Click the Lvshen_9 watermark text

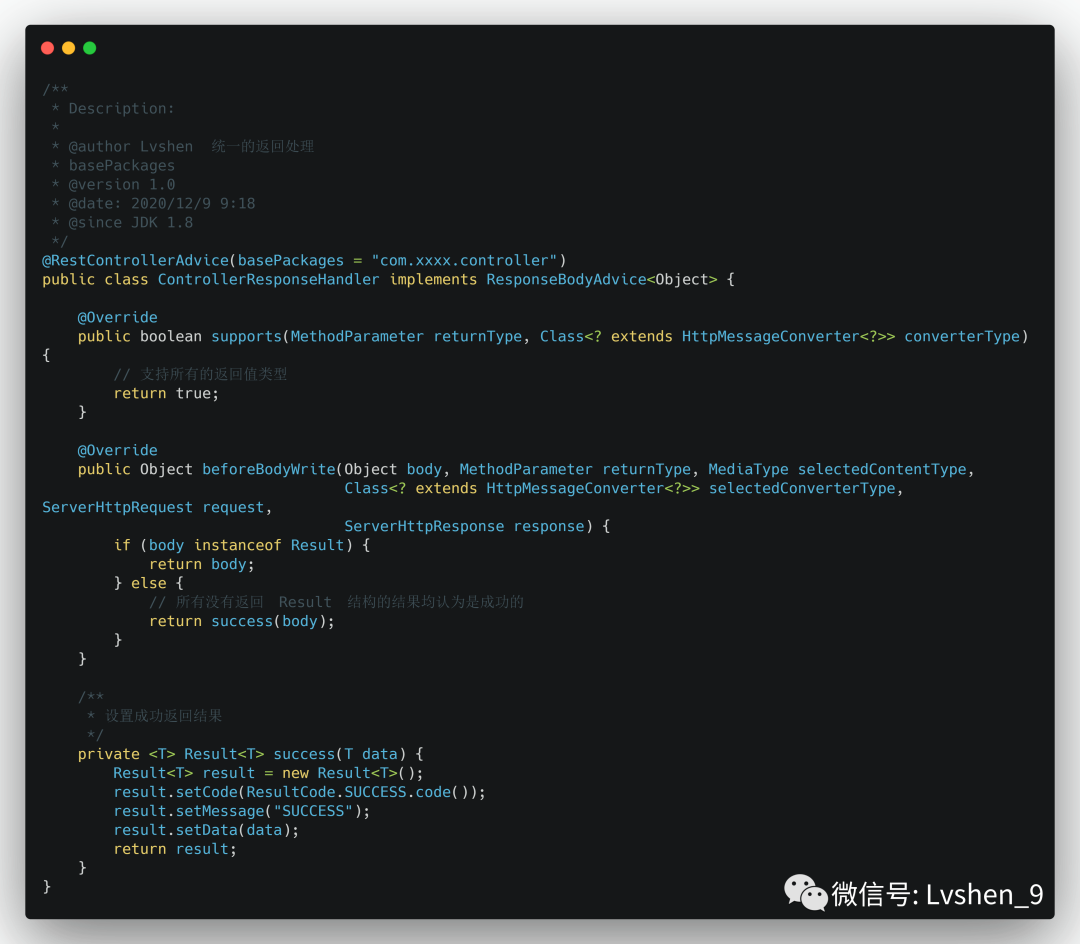[x=984, y=894]
